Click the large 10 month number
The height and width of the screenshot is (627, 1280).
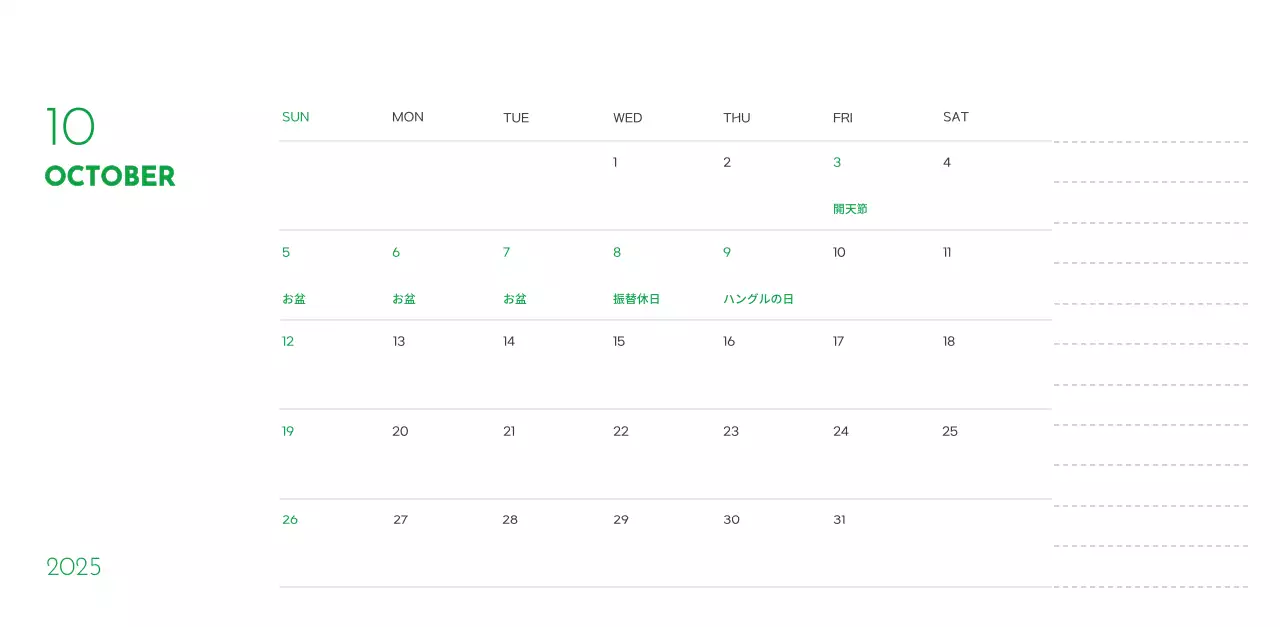point(70,127)
